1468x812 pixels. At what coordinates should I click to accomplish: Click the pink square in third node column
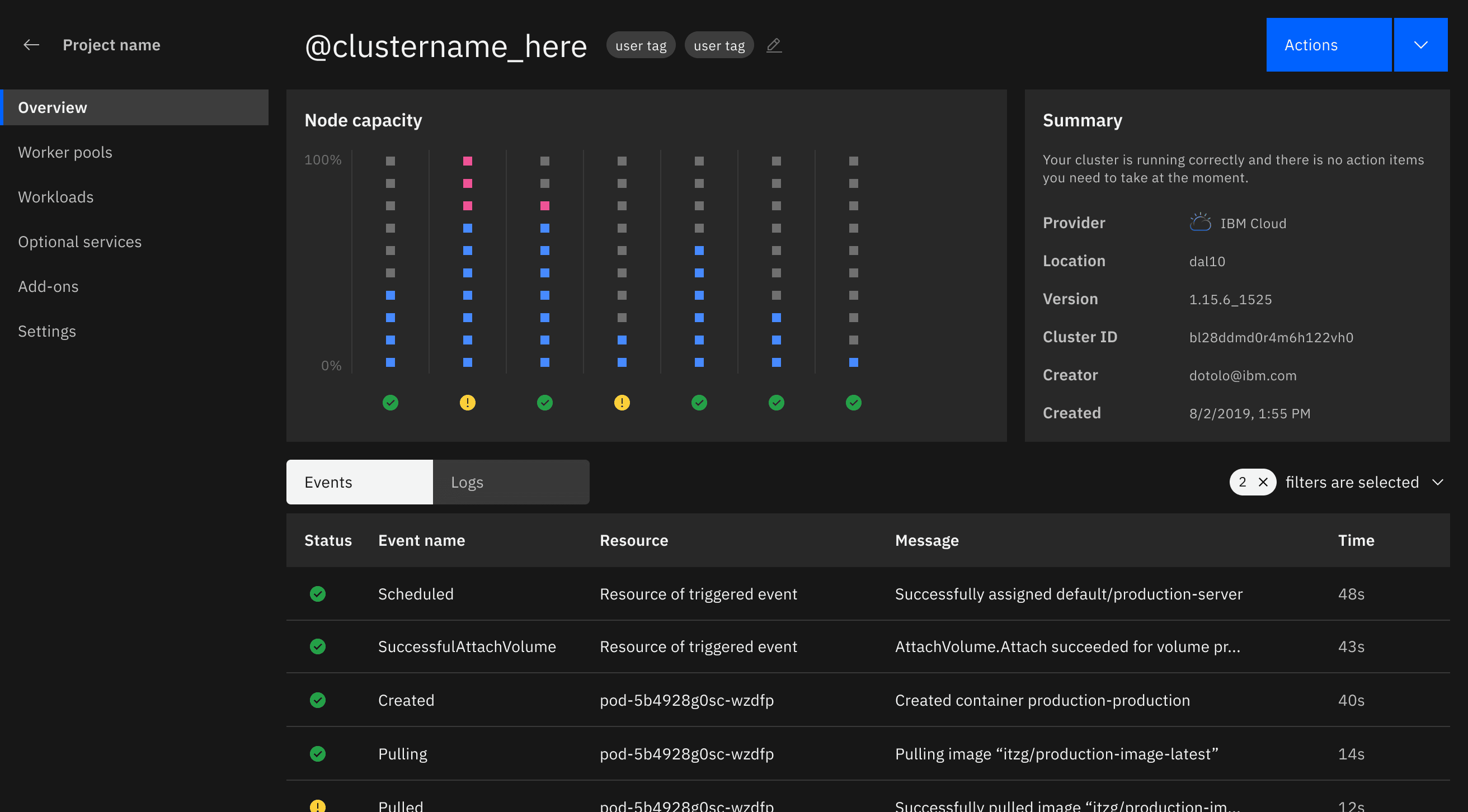(x=545, y=206)
